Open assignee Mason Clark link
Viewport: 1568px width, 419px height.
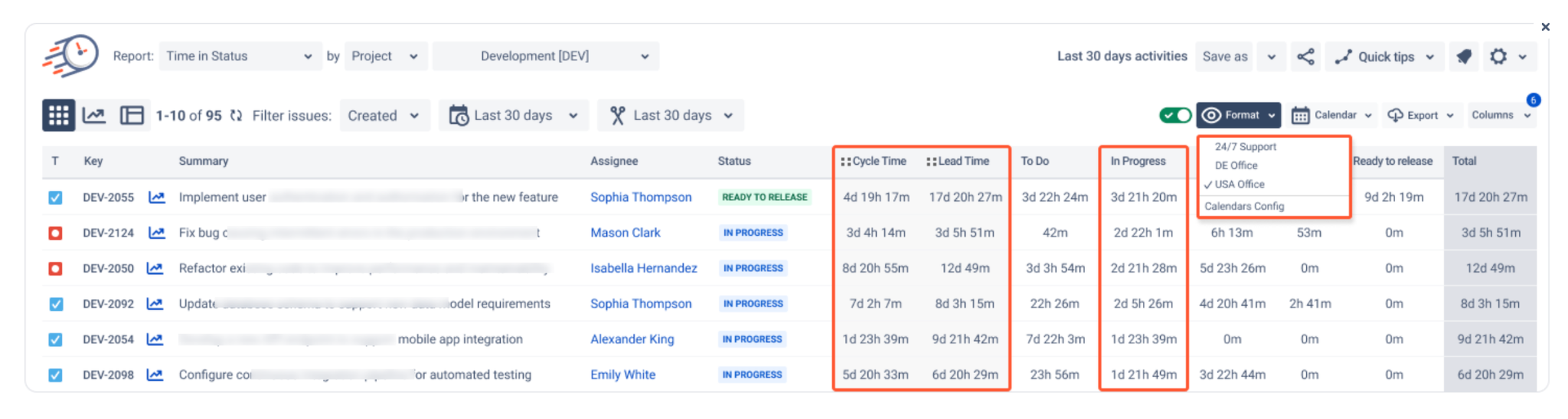(625, 232)
